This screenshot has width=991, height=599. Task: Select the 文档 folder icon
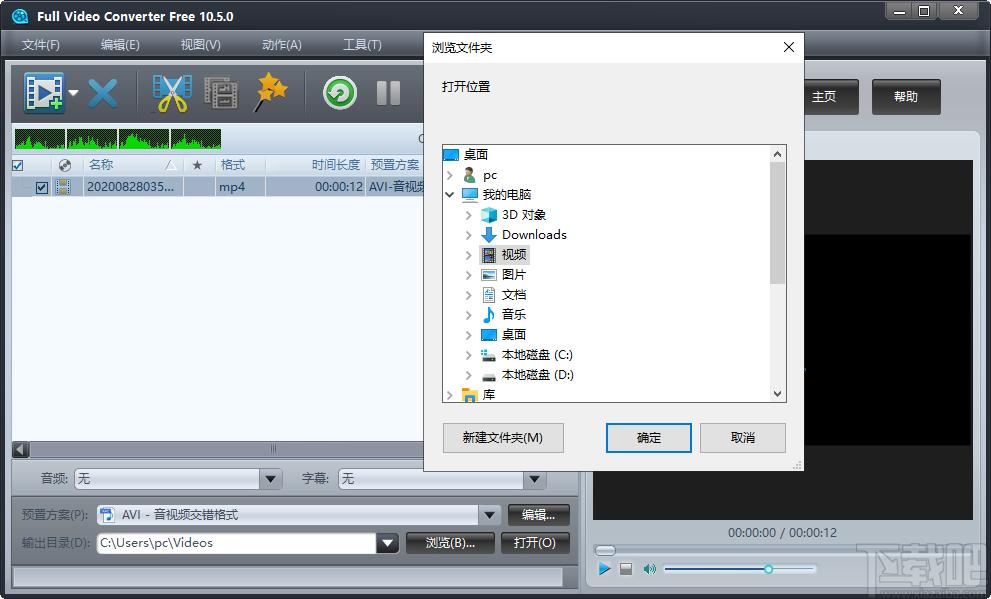[489, 295]
